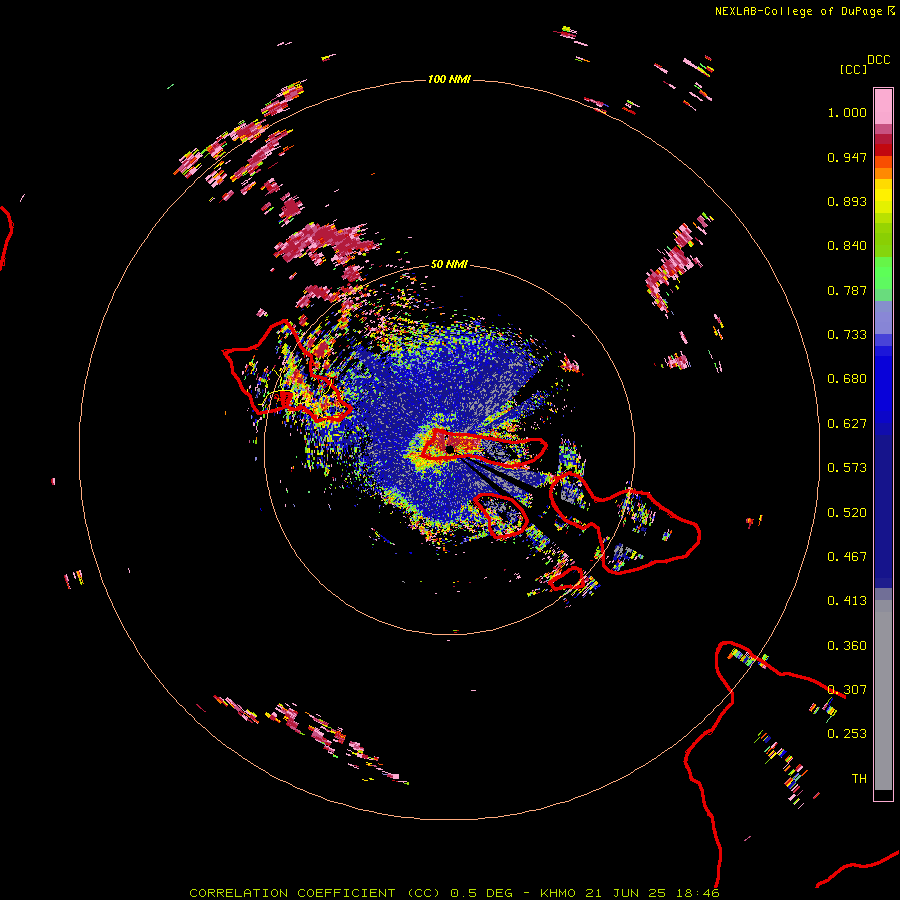Click the 0.253 legend value
The image size is (900, 900).
[x=847, y=734]
